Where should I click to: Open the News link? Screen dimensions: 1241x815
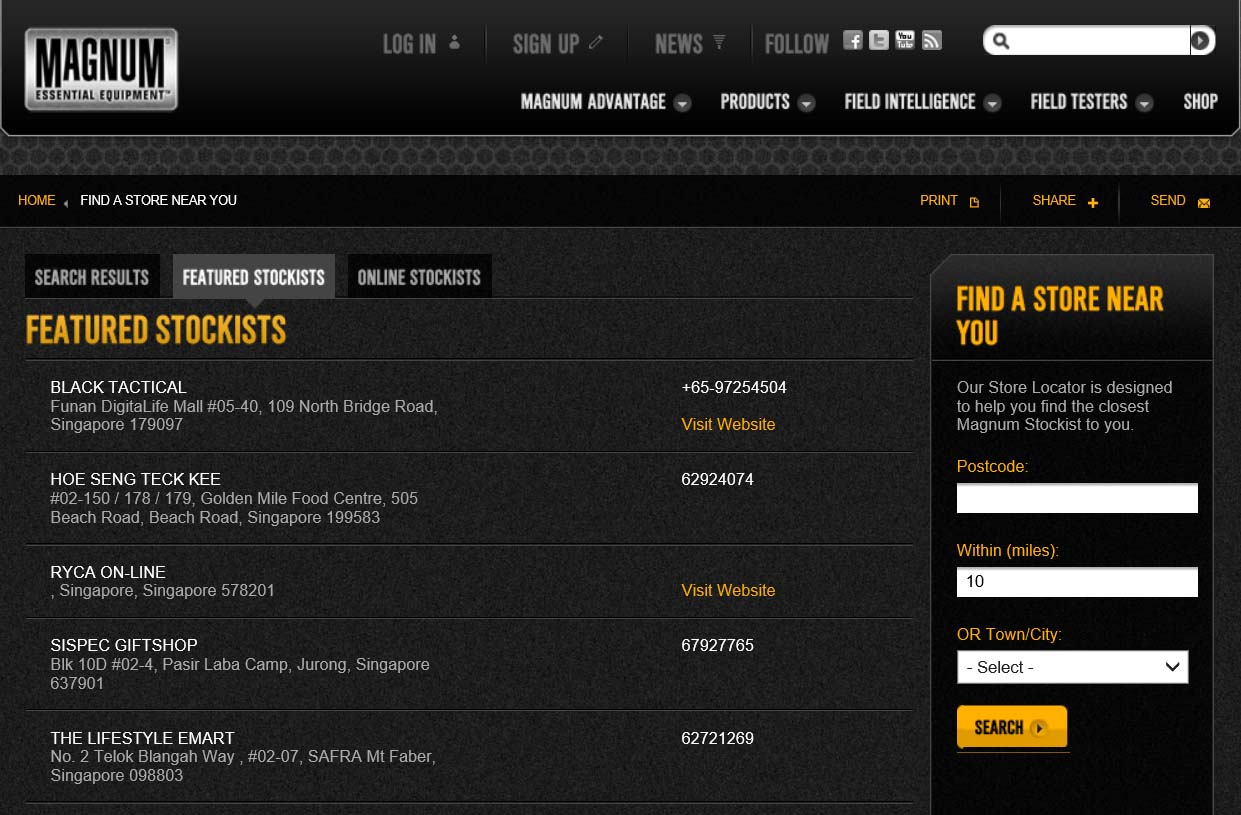pos(690,44)
